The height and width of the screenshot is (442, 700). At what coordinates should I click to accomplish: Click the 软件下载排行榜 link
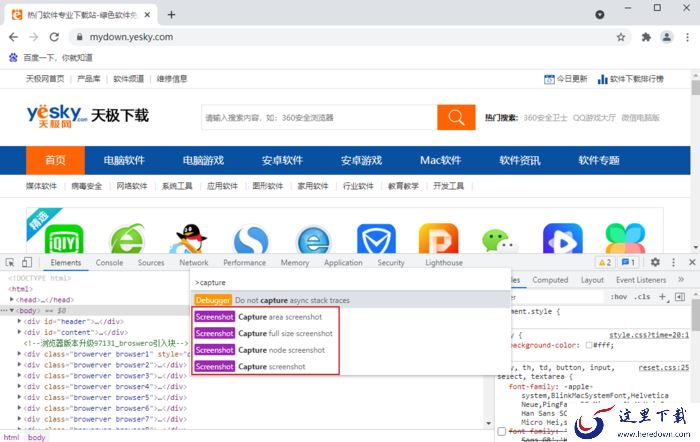click(630, 79)
